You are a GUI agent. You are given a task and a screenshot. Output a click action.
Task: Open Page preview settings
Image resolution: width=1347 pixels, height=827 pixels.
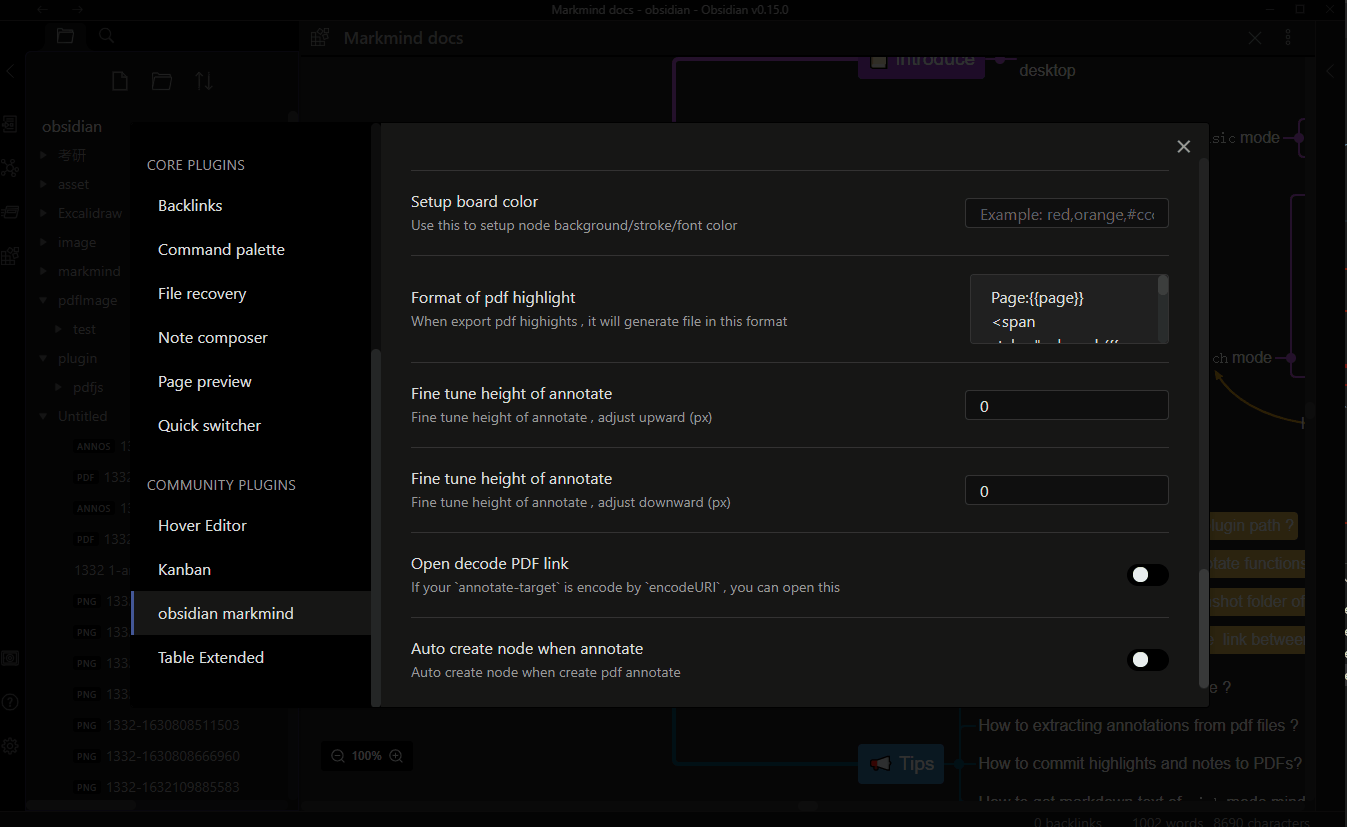point(250,382)
